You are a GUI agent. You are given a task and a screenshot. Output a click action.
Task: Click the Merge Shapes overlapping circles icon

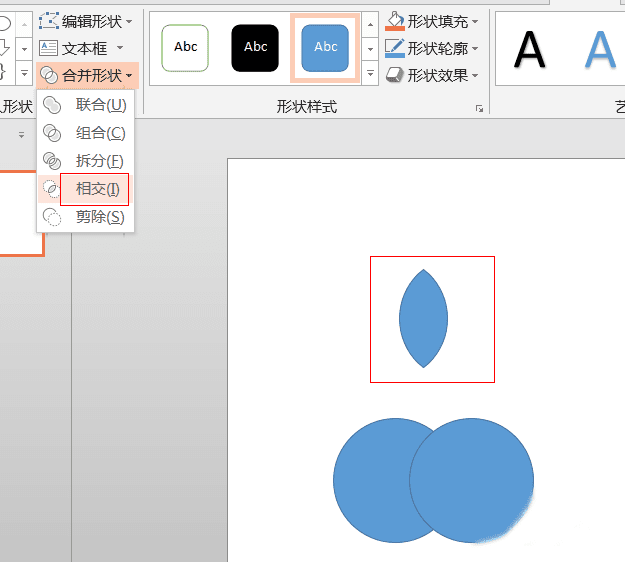click(49, 75)
